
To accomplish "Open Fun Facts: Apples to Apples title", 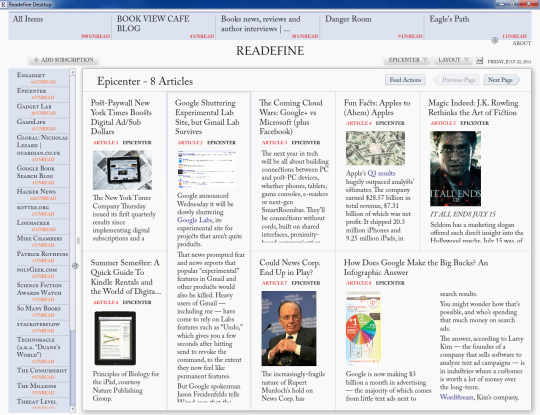I will [377, 108].
